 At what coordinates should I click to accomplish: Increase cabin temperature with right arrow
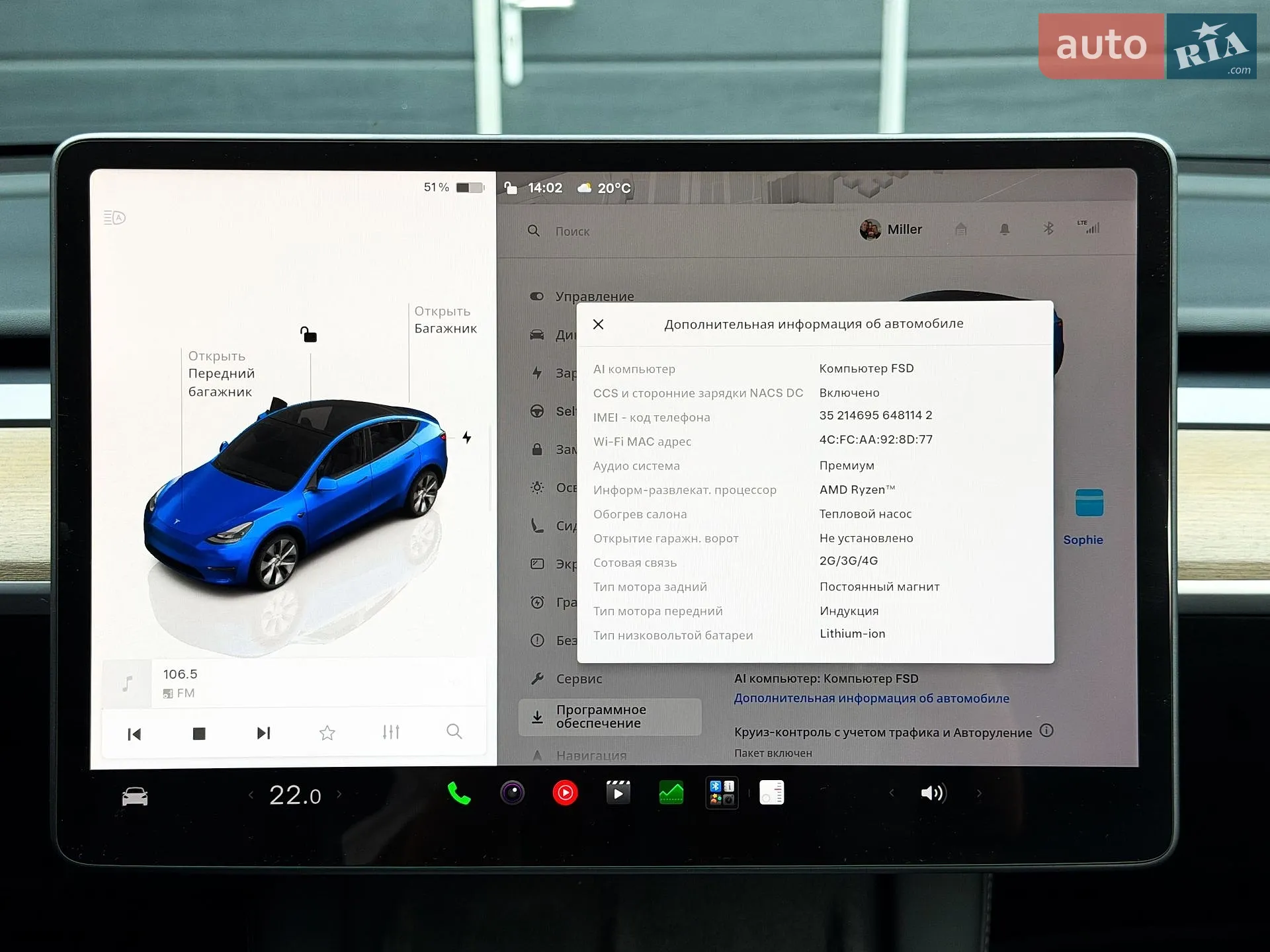339,795
